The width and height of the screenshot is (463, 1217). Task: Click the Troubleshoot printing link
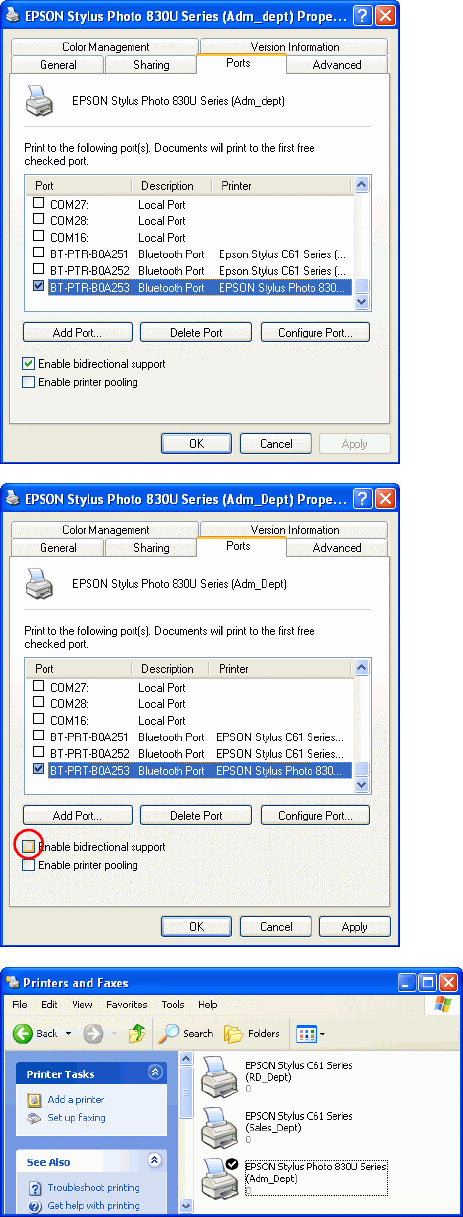93,1188
